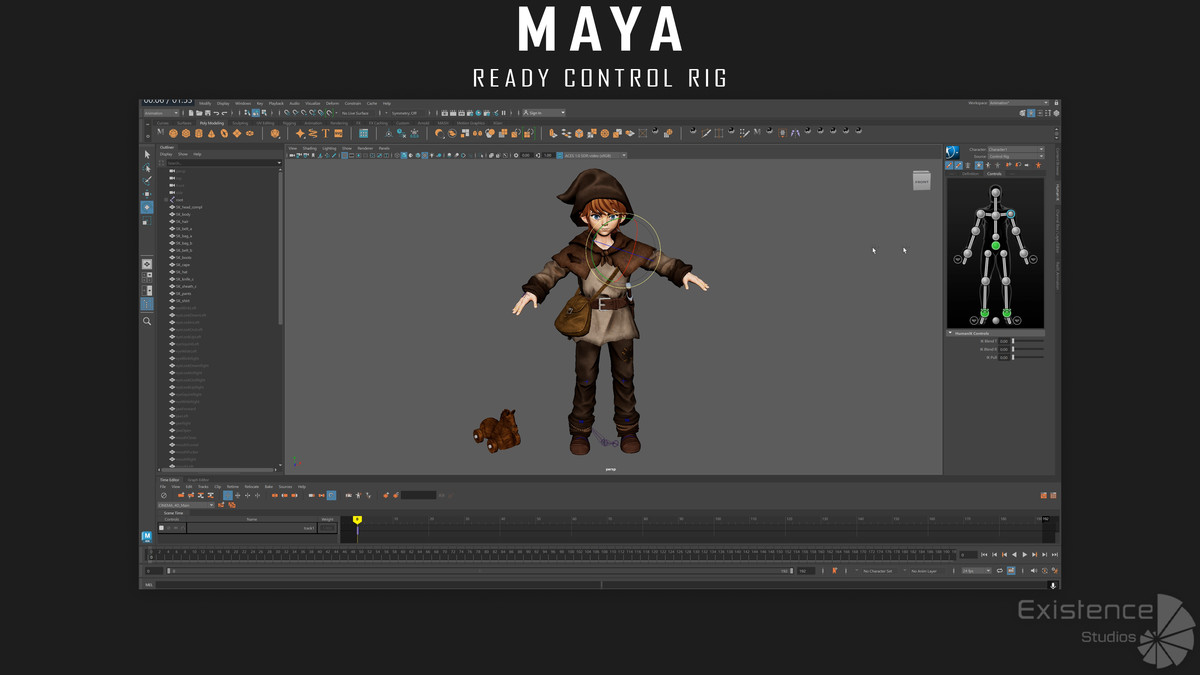Toggle the outliner panel button in toolbox
Screen dimensions: 1200x675
147,303
